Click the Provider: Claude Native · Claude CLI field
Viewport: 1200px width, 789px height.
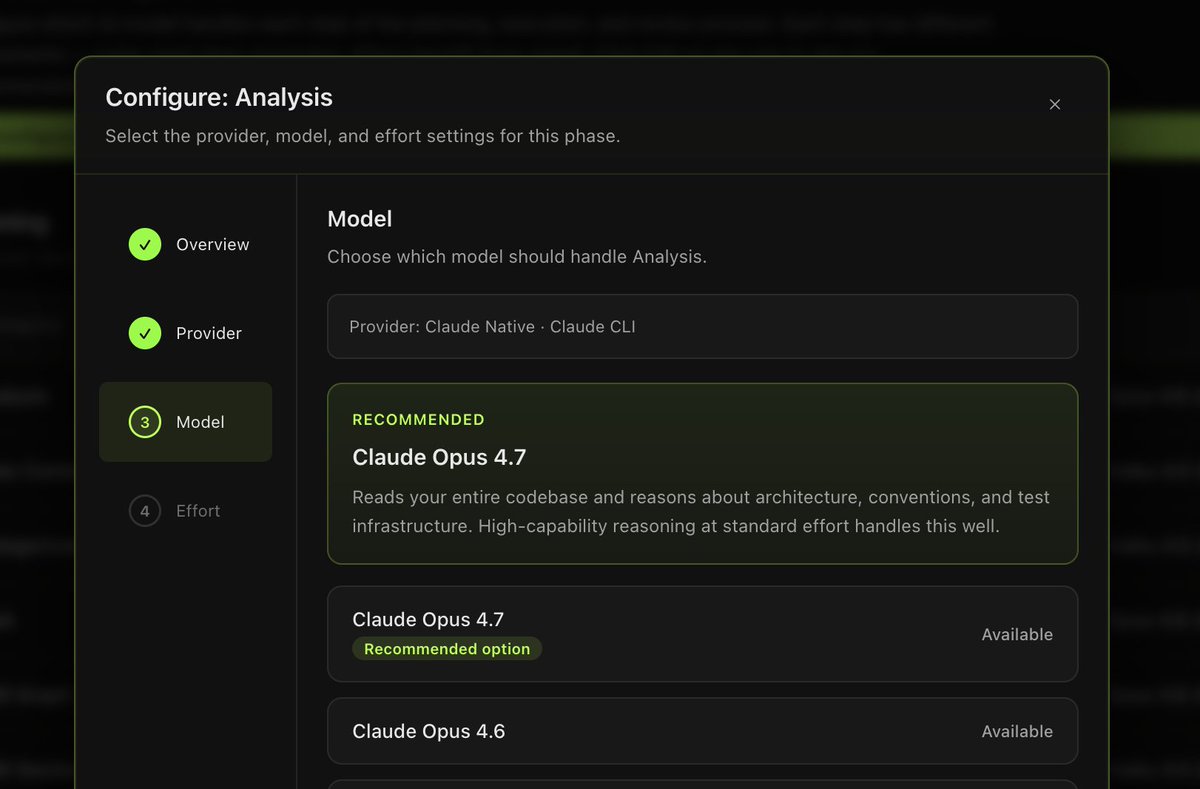(x=702, y=326)
